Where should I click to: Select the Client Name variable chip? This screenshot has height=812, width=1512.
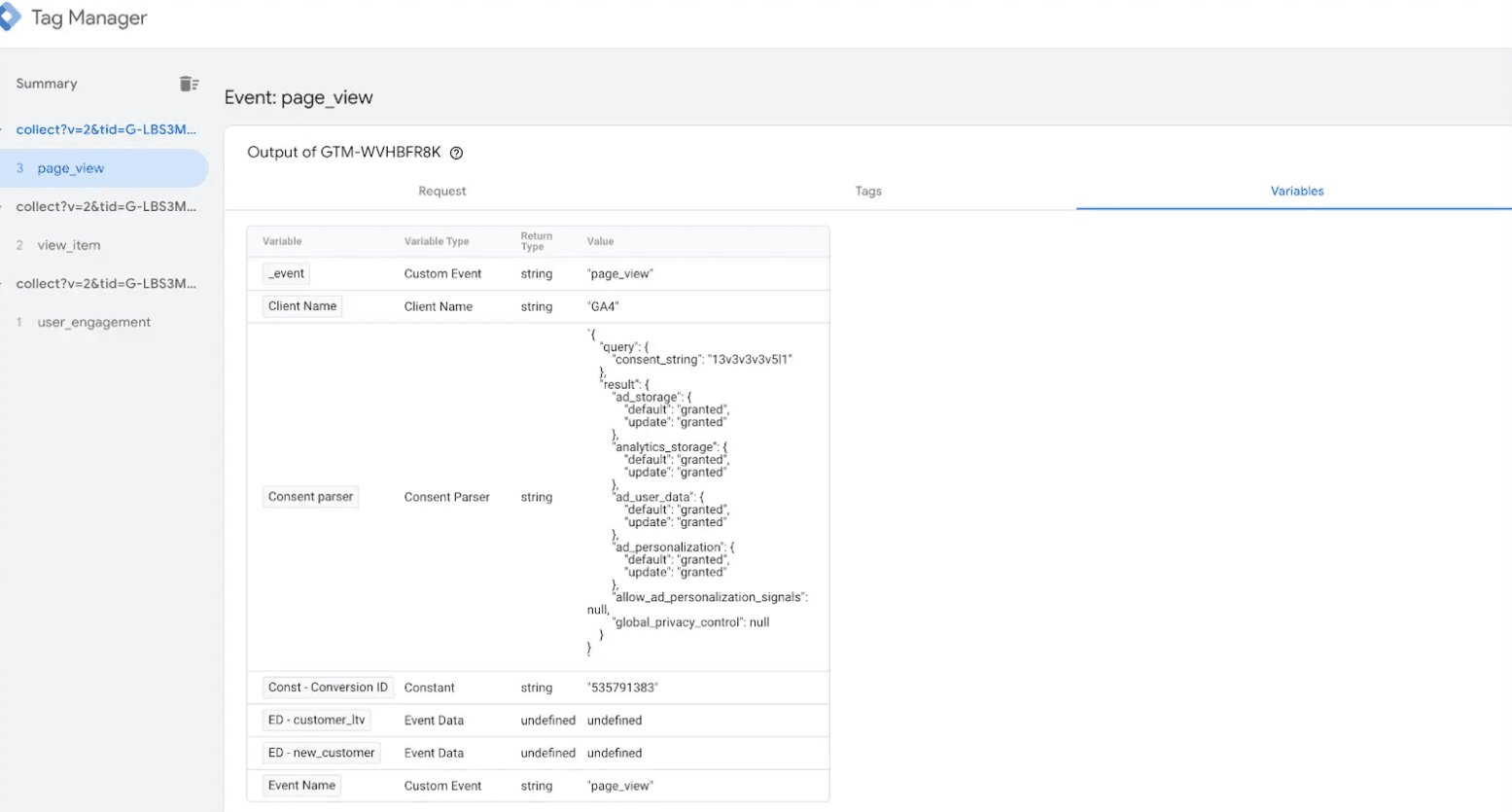(301, 305)
